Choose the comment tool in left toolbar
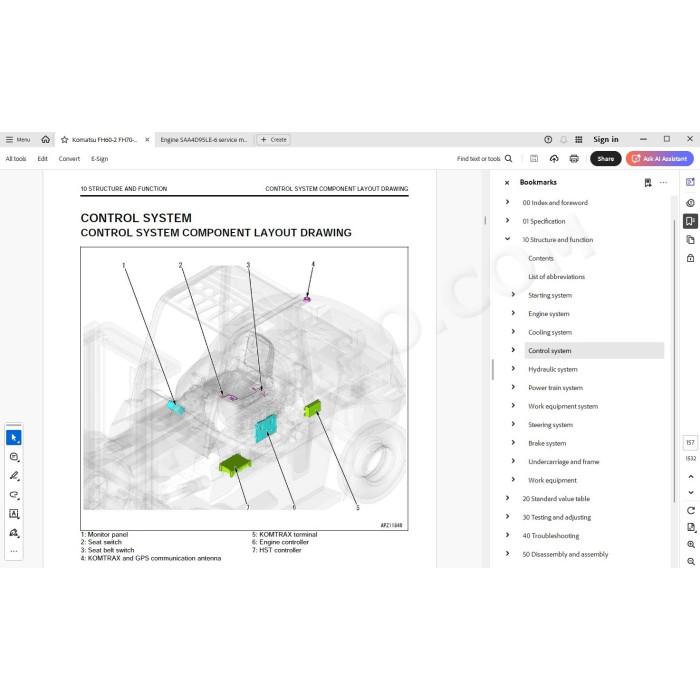 click(14, 457)
